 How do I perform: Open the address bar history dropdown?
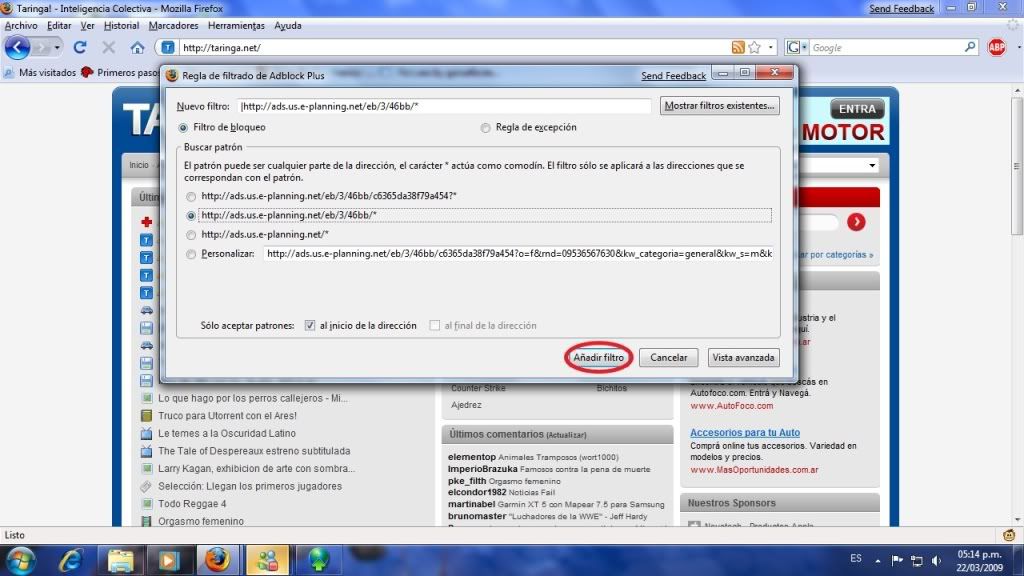click(771, 48)
